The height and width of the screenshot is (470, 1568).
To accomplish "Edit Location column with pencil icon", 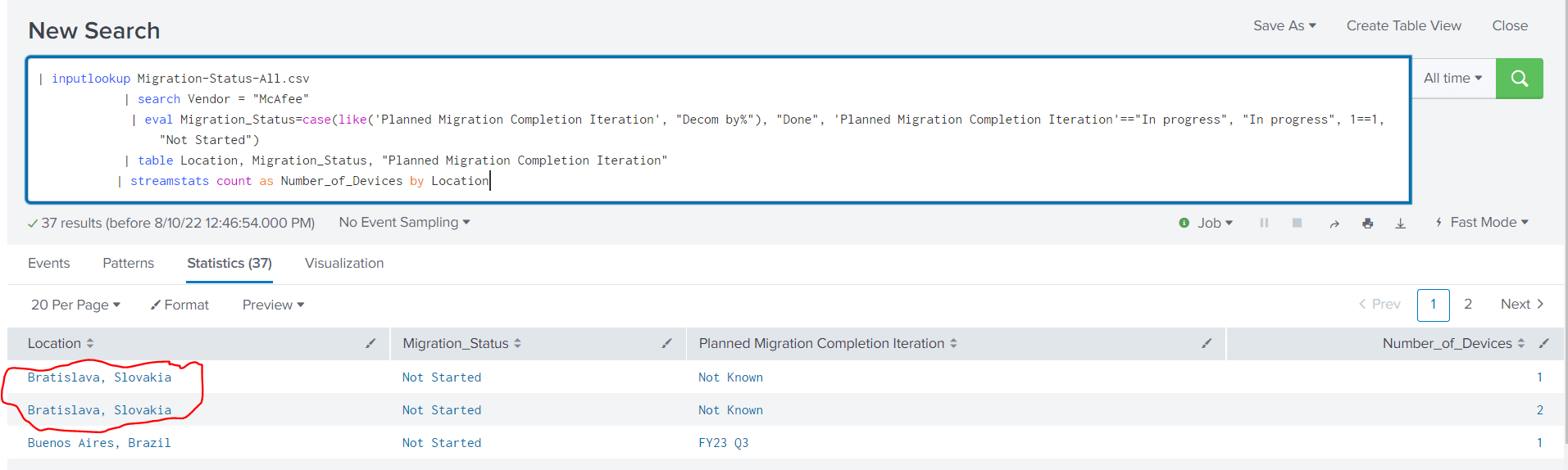I will [x=370, y=343].
